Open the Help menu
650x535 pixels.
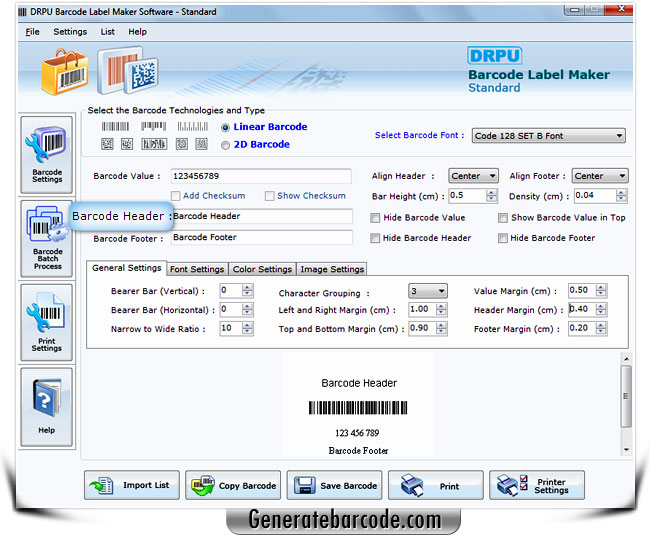[x=137, y=32]
